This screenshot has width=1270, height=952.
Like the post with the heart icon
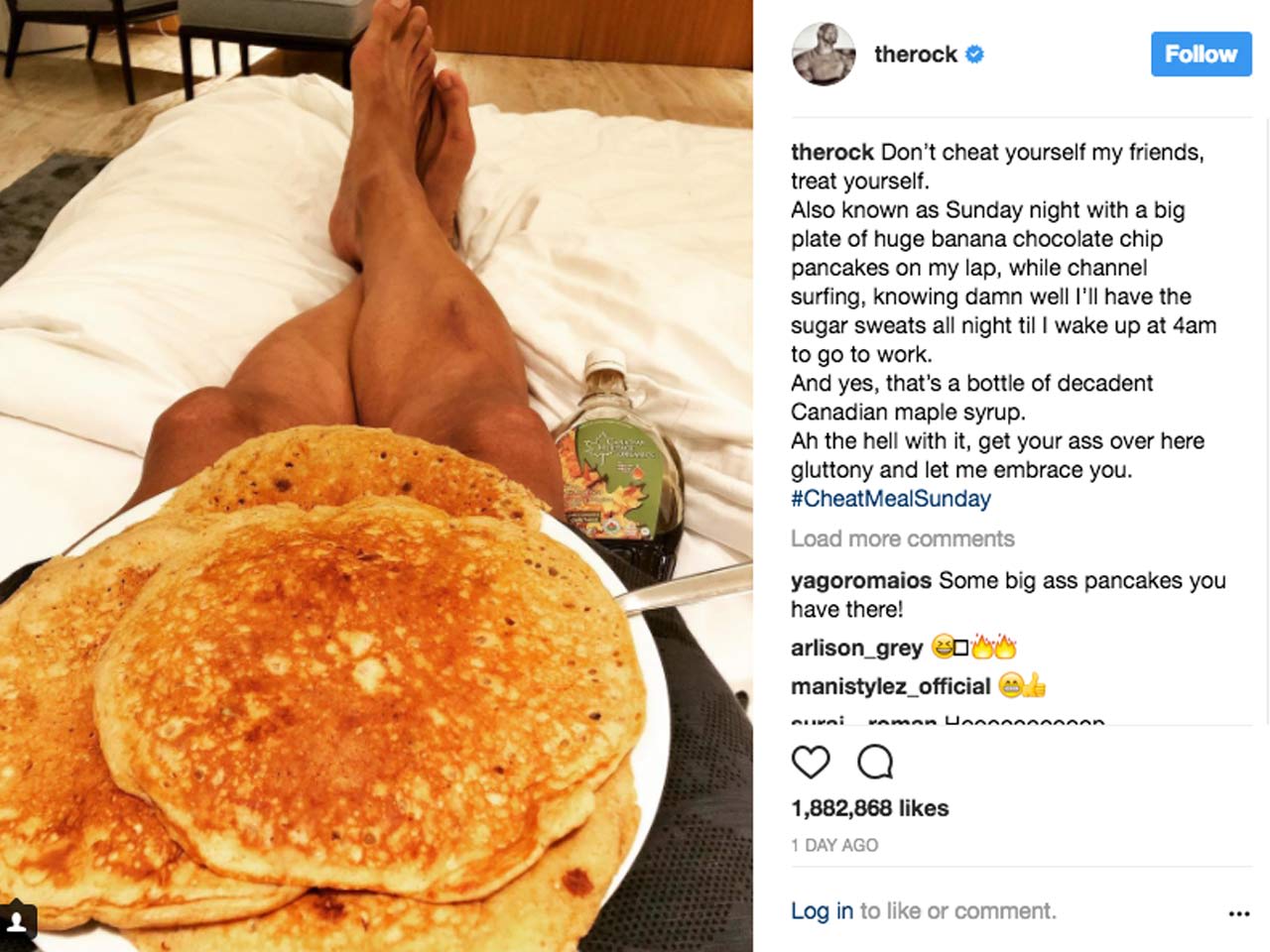coord(811,762)
